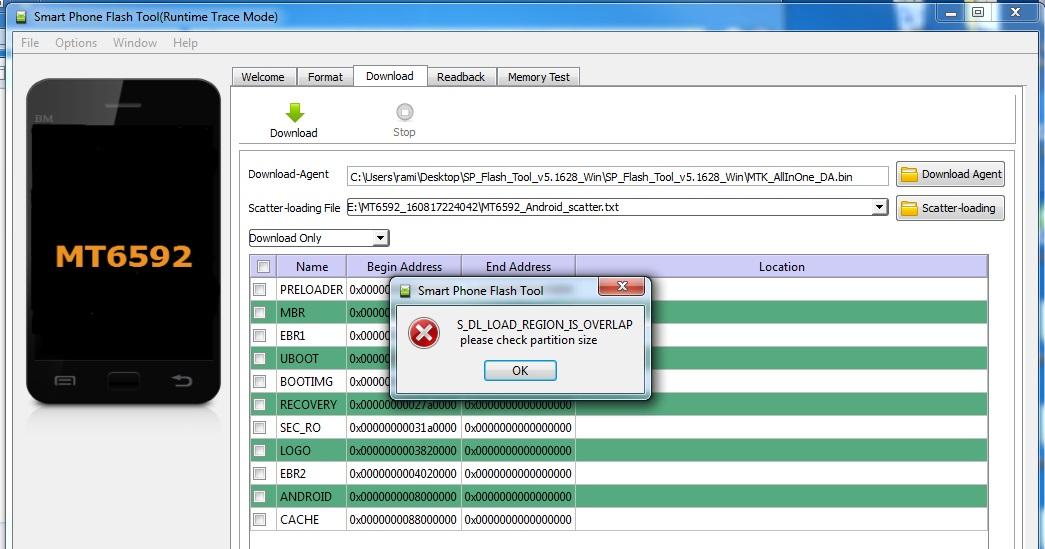This screenshot has width=1045, height=549.
Task: Click the green Download arrow icon
Action: click(x=295, y=112)
